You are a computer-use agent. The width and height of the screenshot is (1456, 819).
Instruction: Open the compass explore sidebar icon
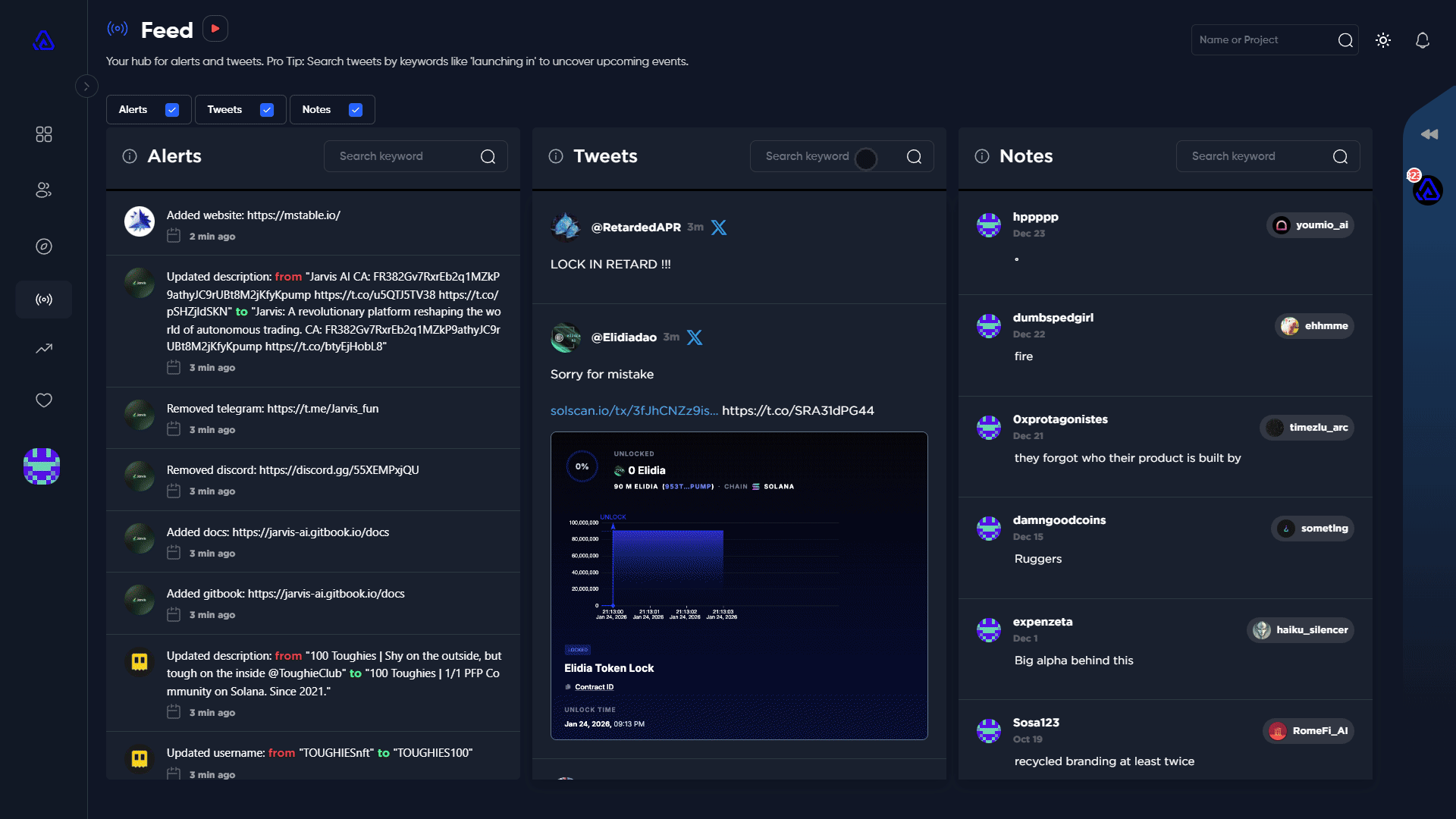44,246
